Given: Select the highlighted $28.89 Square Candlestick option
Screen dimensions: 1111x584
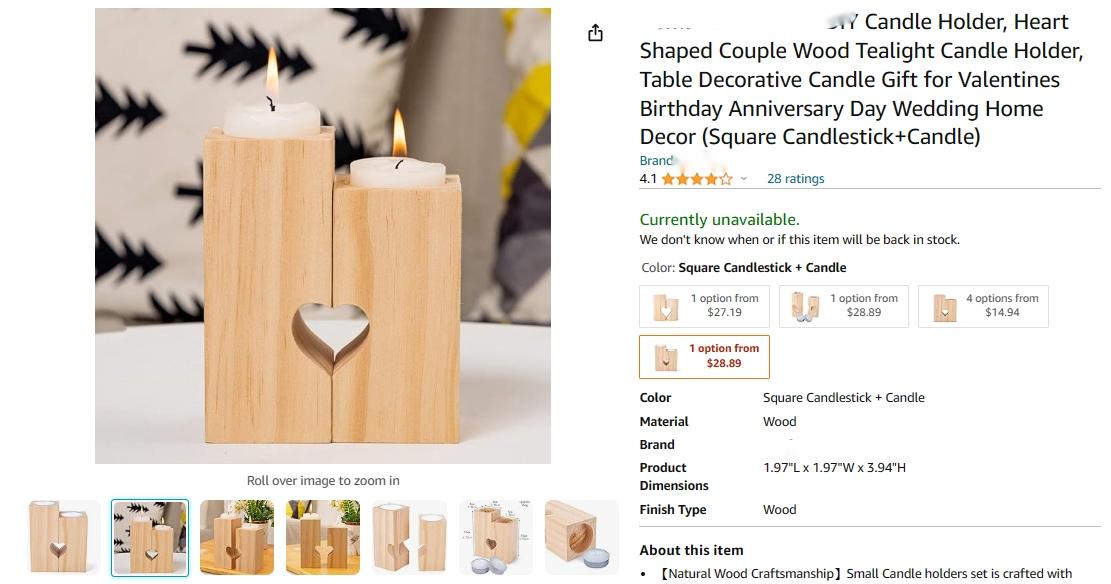Looking at the screenshot, I should [704, 356].
